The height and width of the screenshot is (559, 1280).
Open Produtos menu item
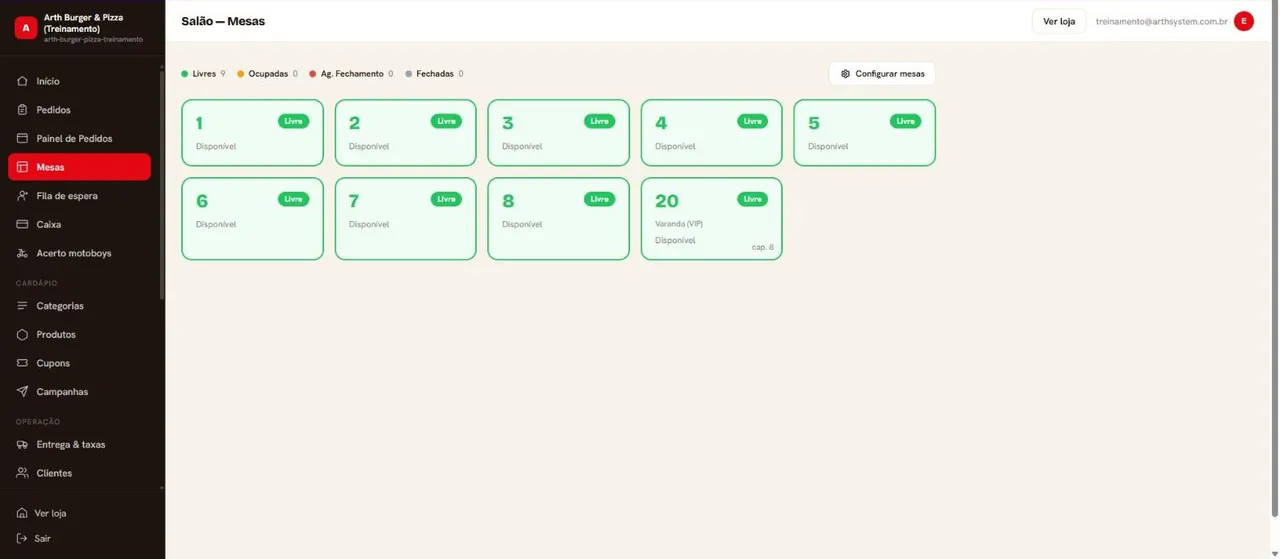coord(79,334)
